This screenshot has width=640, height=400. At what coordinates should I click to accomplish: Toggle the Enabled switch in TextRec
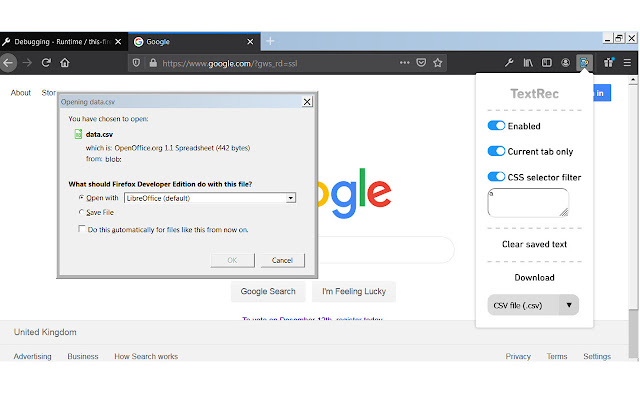click(x=496, y=126)
